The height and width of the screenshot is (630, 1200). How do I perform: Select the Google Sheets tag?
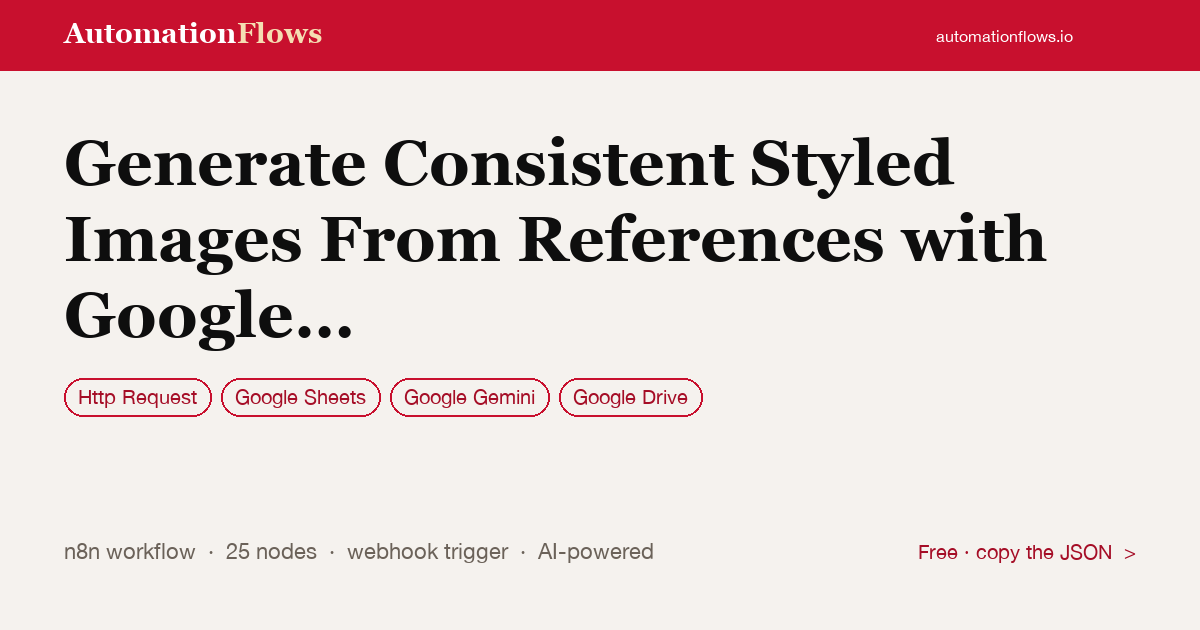(x=301, y=397)
